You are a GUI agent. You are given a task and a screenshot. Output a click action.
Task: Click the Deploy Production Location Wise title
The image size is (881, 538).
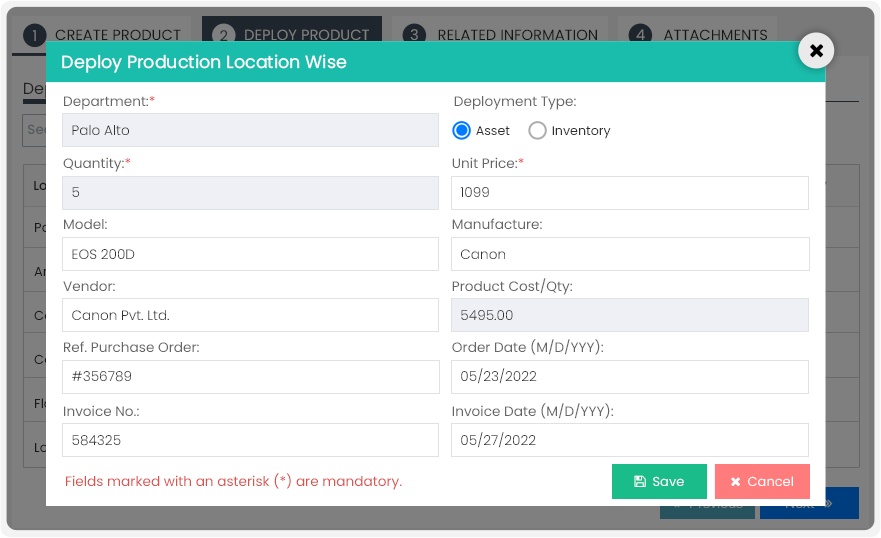coord(203,62)
